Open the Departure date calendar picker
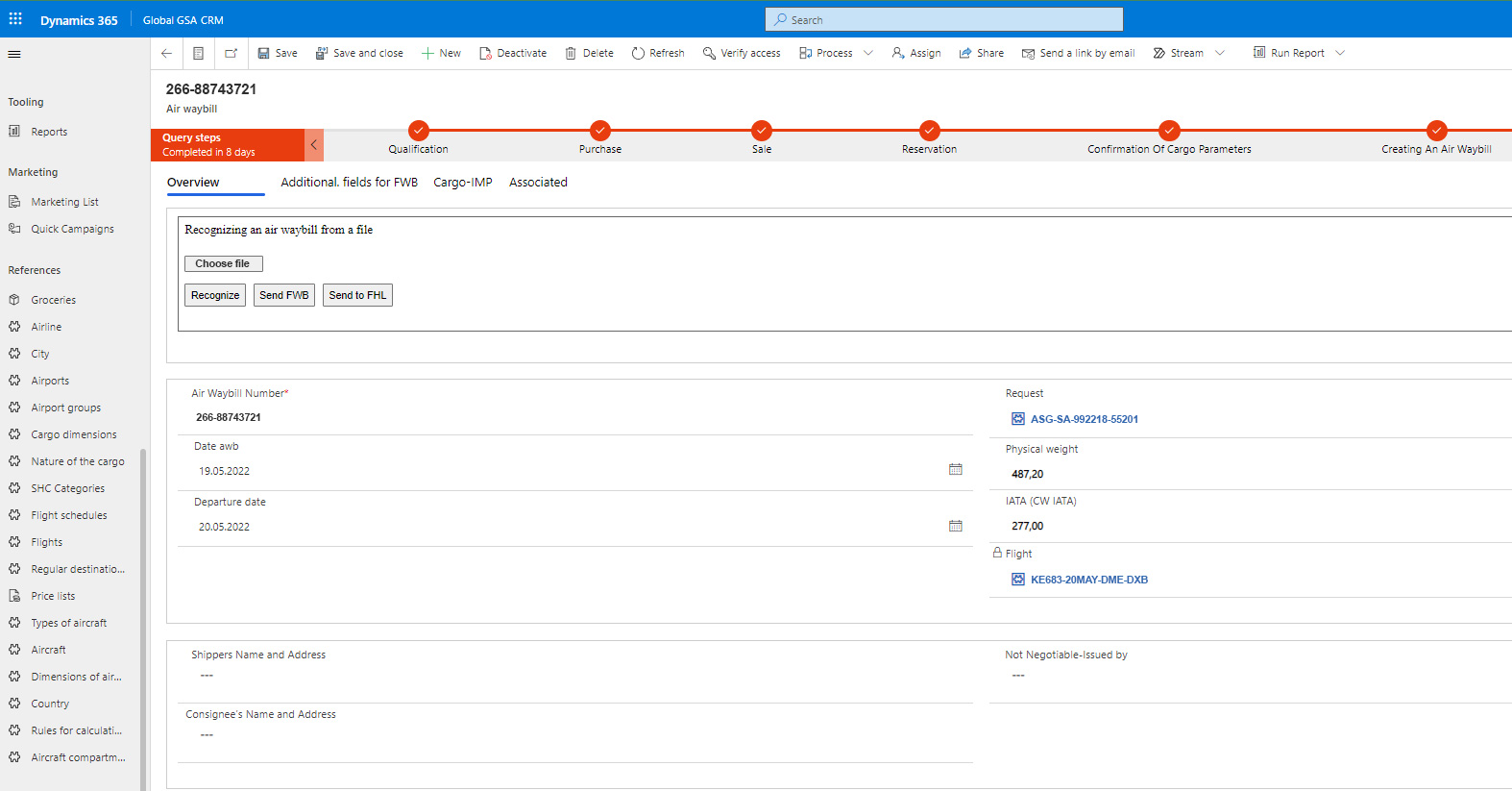1512x791 pixels. (x=955, y=526)
